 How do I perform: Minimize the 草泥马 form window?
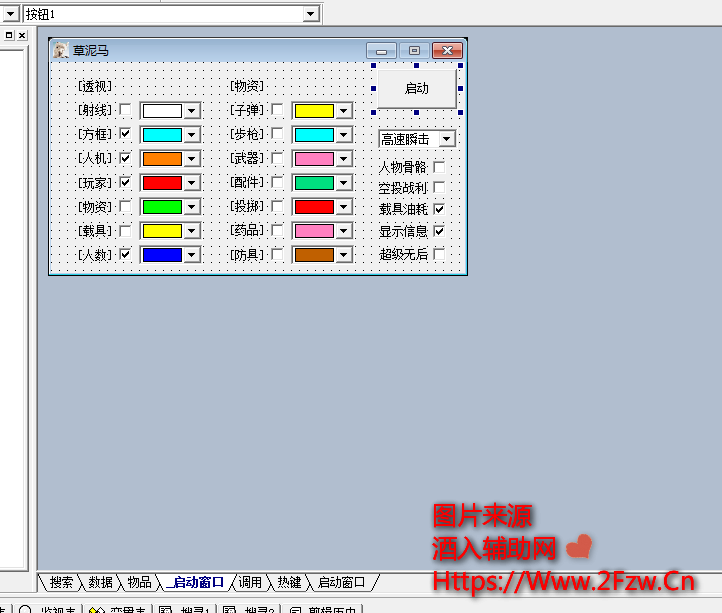coord(381,50)
